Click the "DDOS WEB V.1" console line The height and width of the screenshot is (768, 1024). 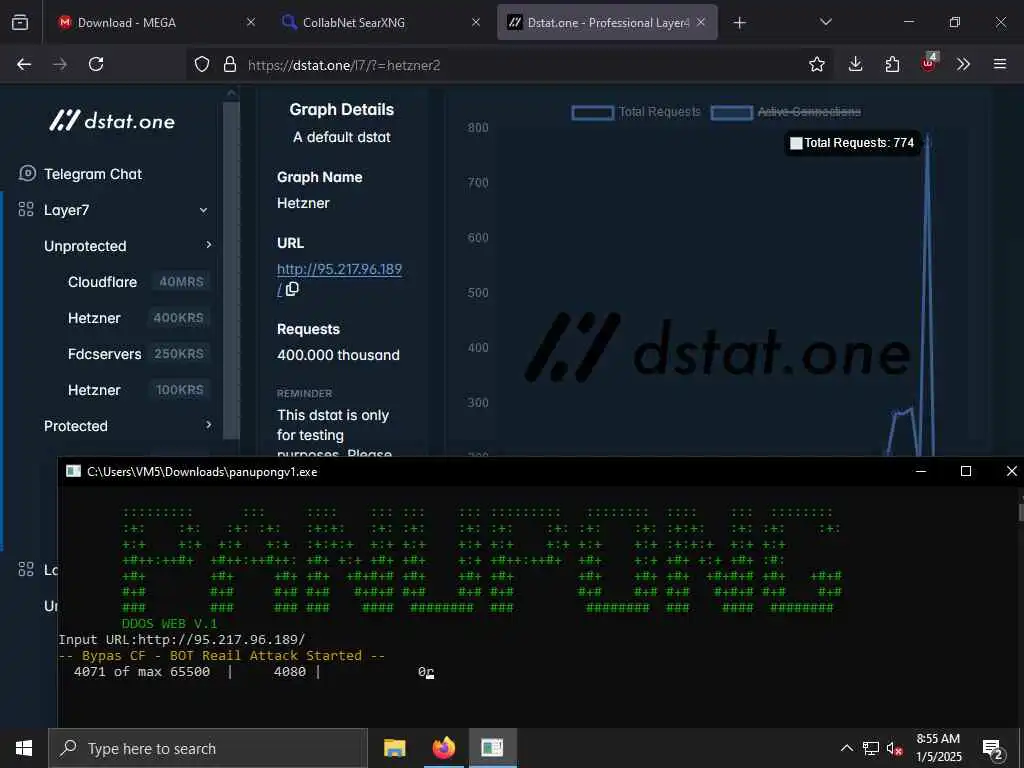[x=169, y=624]
